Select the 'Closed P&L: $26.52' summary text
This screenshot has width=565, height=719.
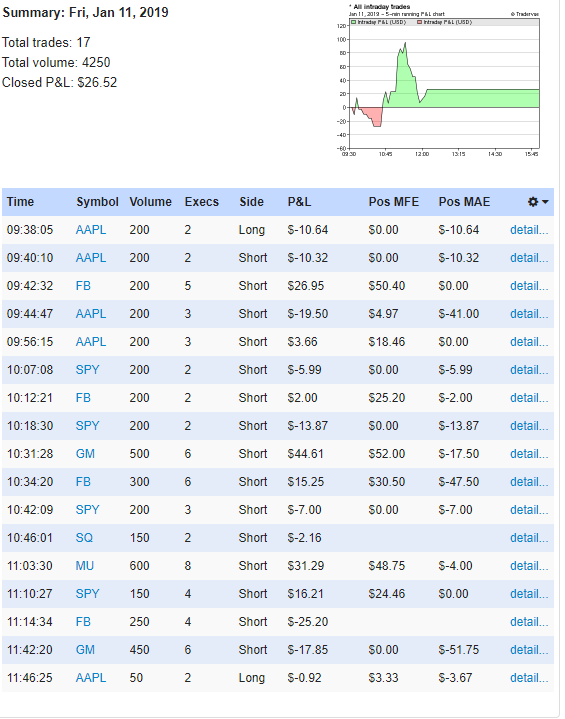tap(60, 83)
